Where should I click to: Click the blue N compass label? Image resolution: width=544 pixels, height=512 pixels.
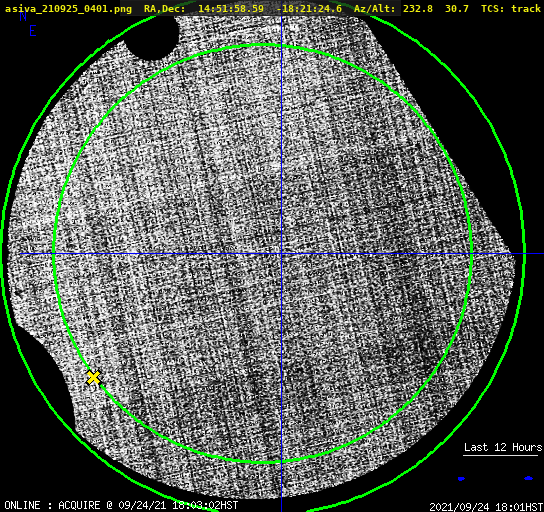tap(23, 16)
